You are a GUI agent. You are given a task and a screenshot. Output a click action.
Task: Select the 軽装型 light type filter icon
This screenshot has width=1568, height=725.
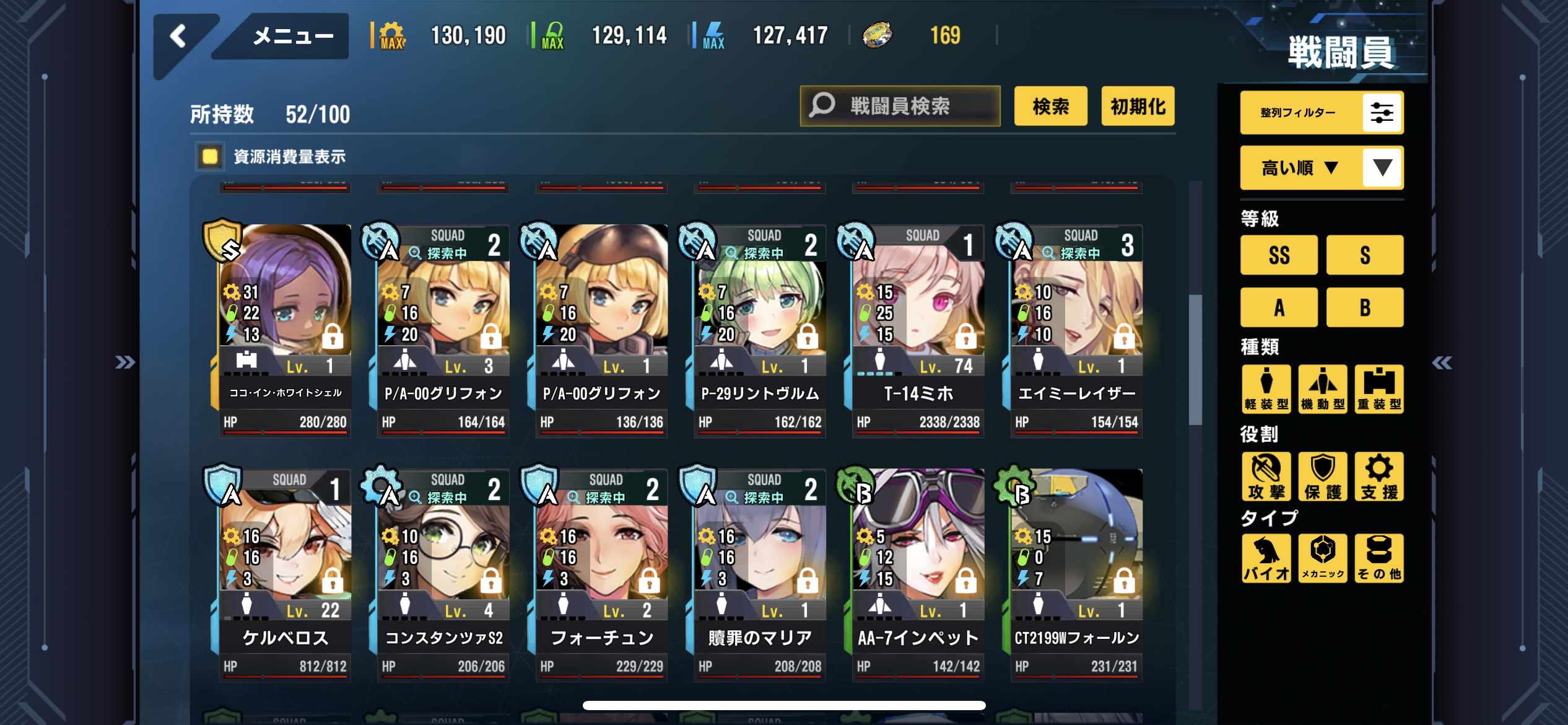click(1266, 389)
